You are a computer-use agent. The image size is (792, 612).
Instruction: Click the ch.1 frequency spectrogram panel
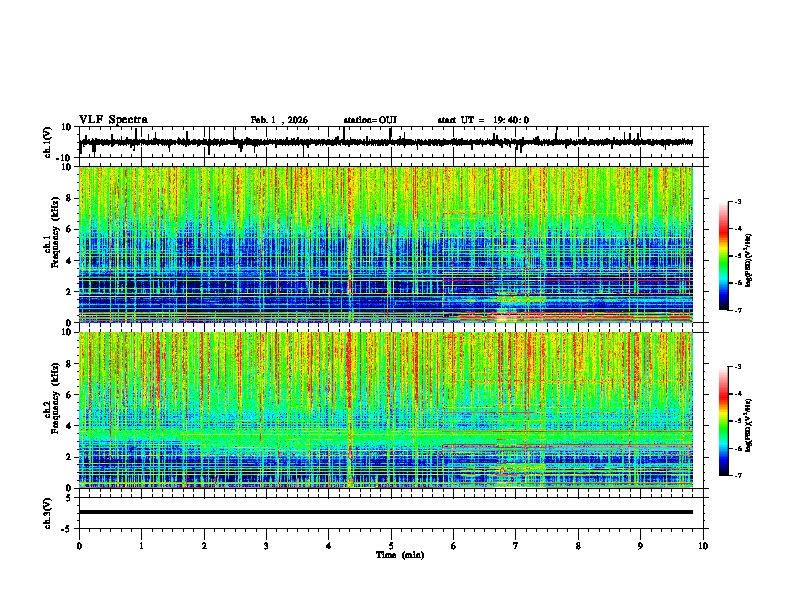[386, 244]
